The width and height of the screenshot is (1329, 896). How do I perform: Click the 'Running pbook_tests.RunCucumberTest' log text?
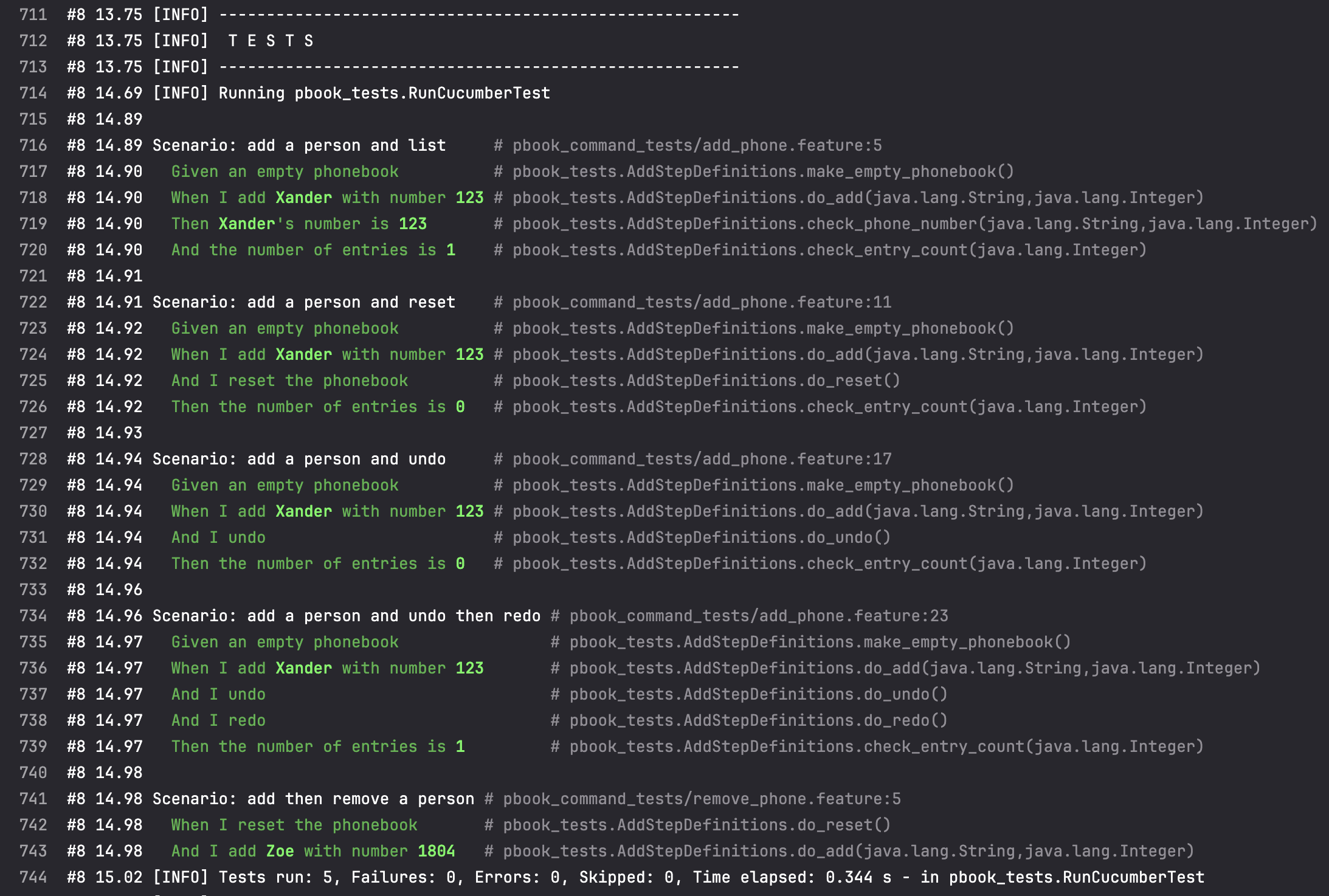(384, 93)
